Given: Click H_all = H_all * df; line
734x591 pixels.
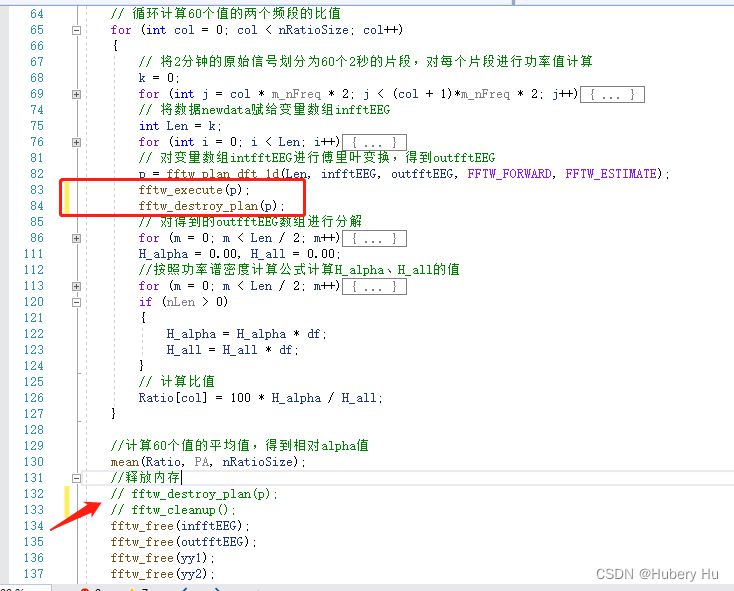Looking at the screenshot, I should click(x=232, y=350).
